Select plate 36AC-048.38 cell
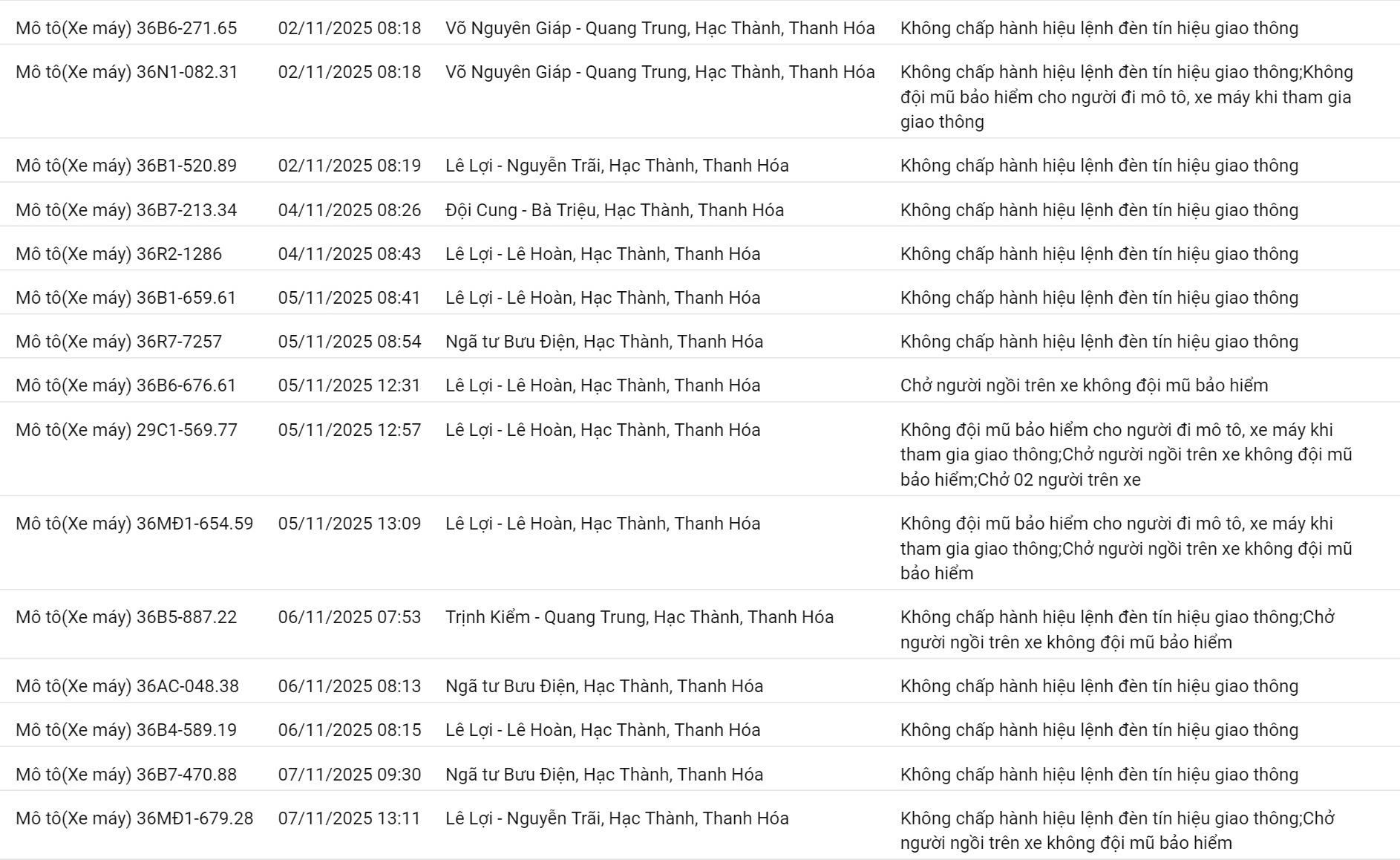 (x=127, y=686)
